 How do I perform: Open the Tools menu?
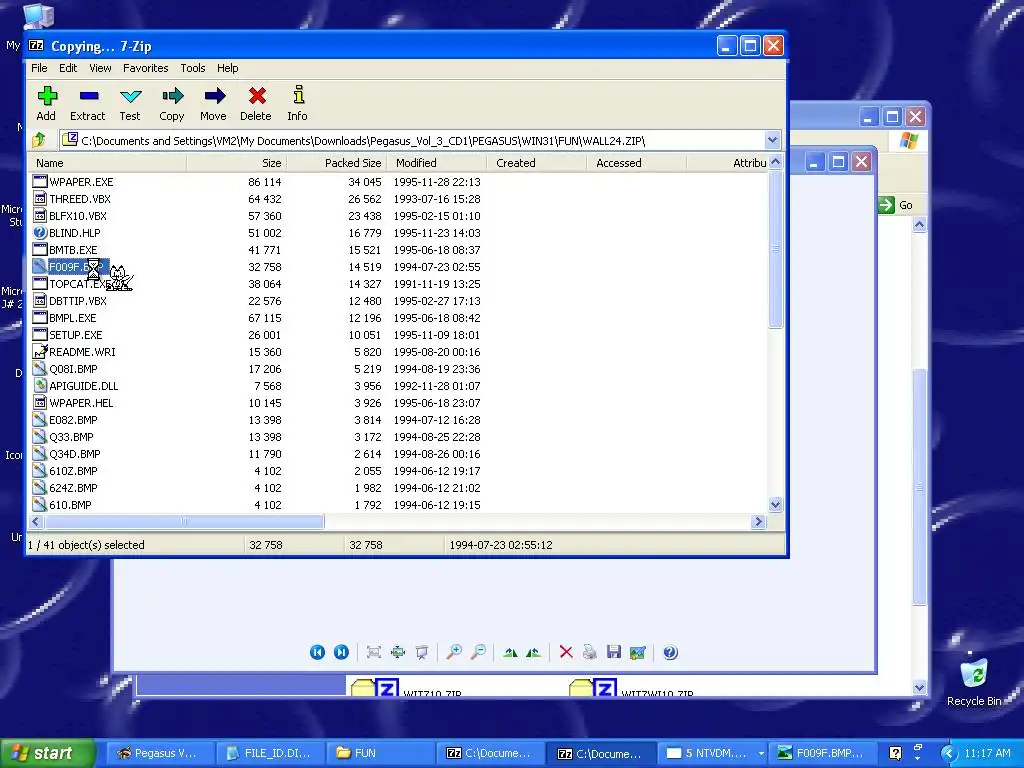pos(193,68)
